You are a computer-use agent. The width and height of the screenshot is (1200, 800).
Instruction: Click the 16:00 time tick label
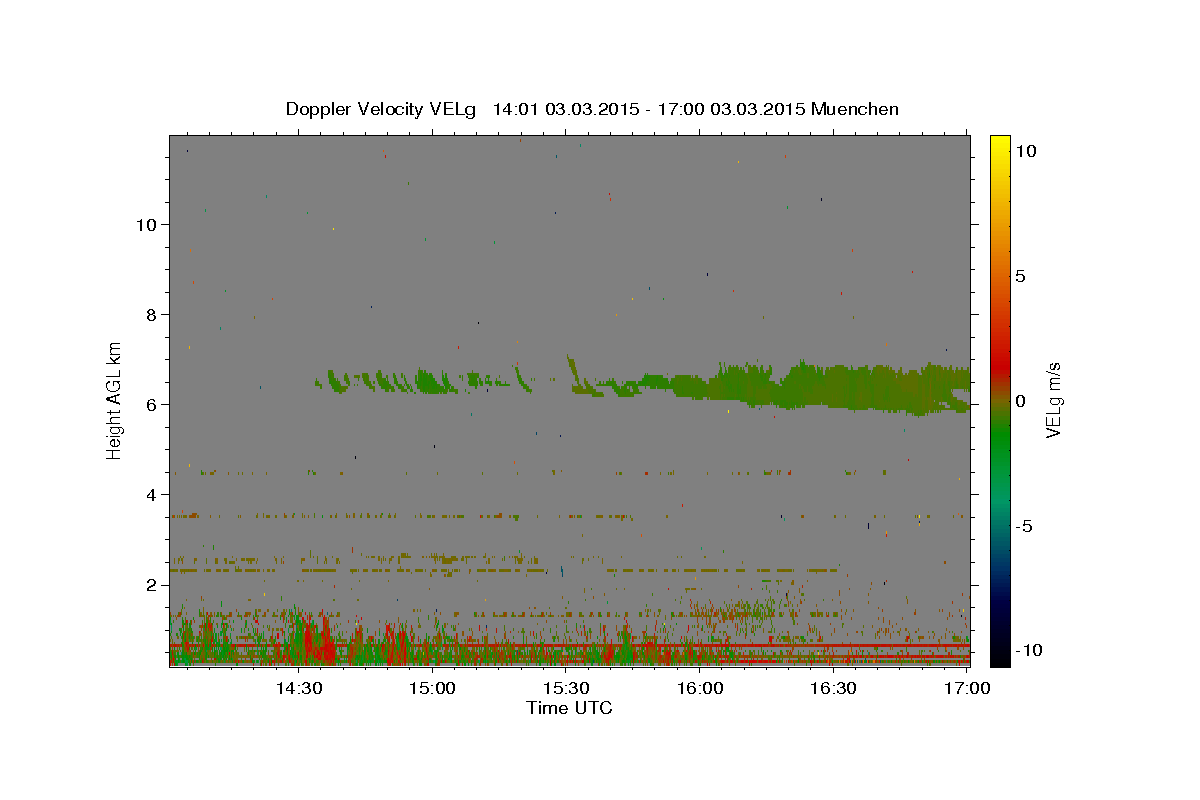pos(700,689)
